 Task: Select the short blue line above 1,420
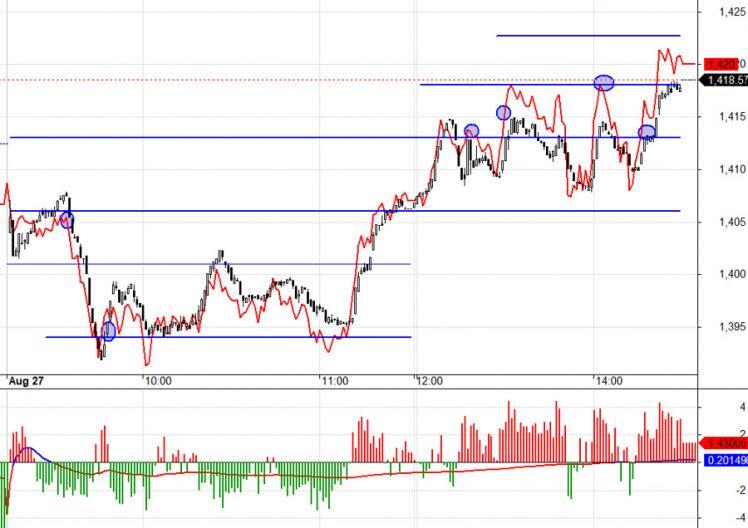(588, 35)
